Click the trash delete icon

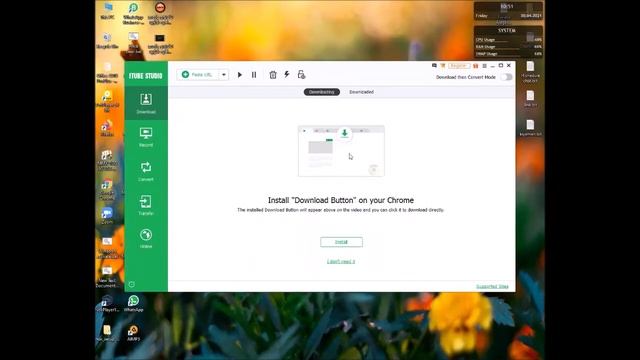[273, 75]
